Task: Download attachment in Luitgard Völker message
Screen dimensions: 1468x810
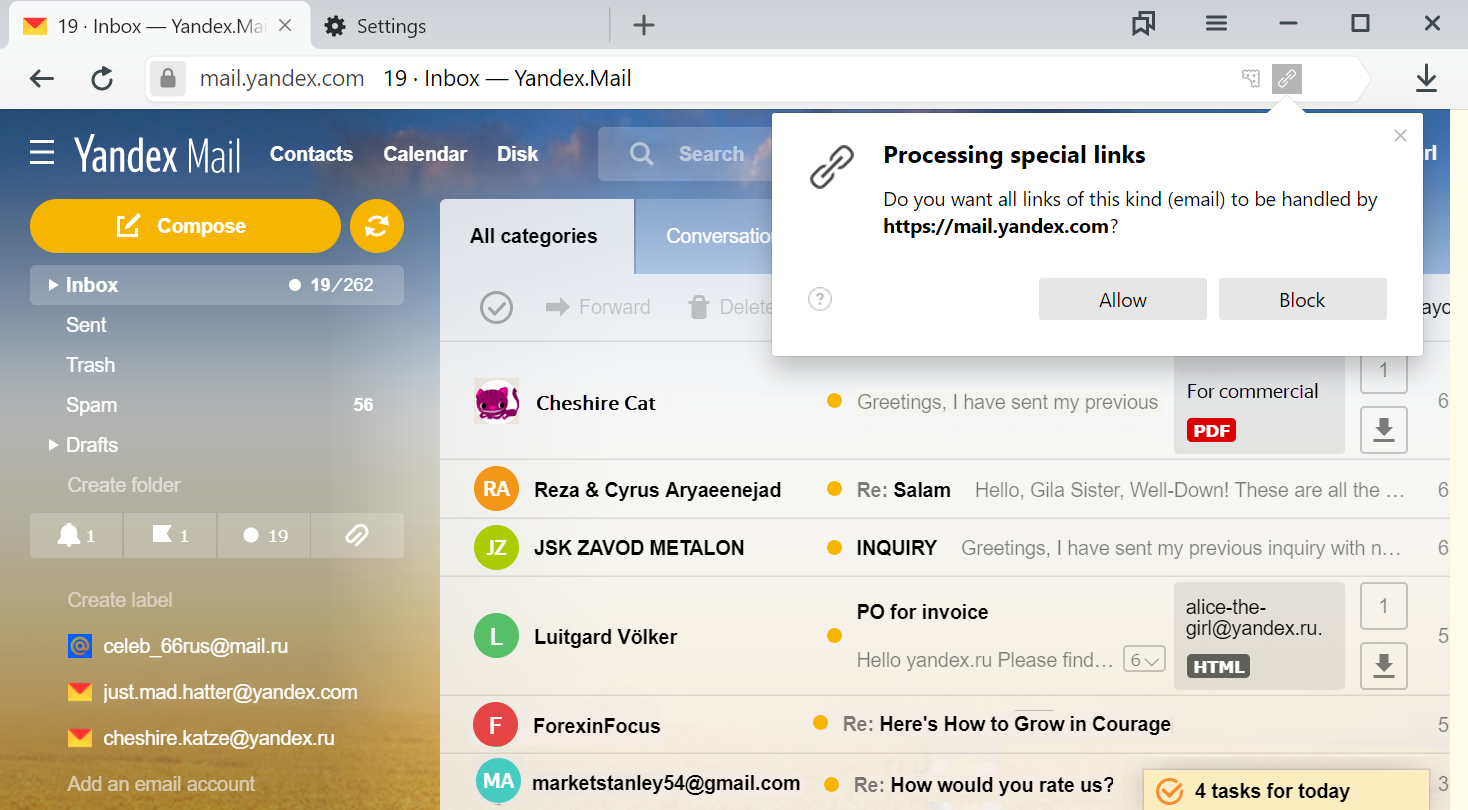Action: 1384,666
